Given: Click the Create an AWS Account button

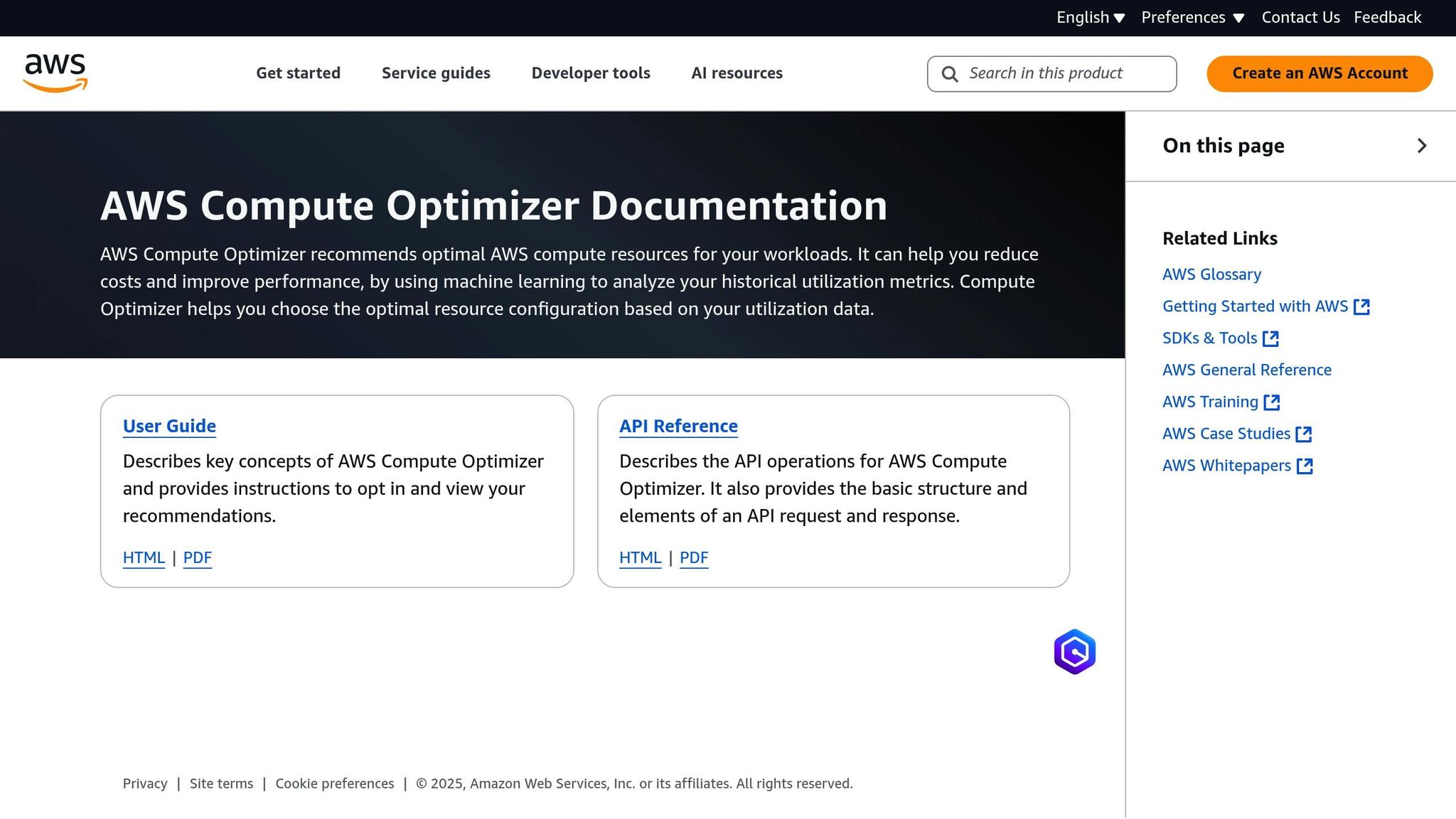Looking at the screenshot, I should point(1319,74).
